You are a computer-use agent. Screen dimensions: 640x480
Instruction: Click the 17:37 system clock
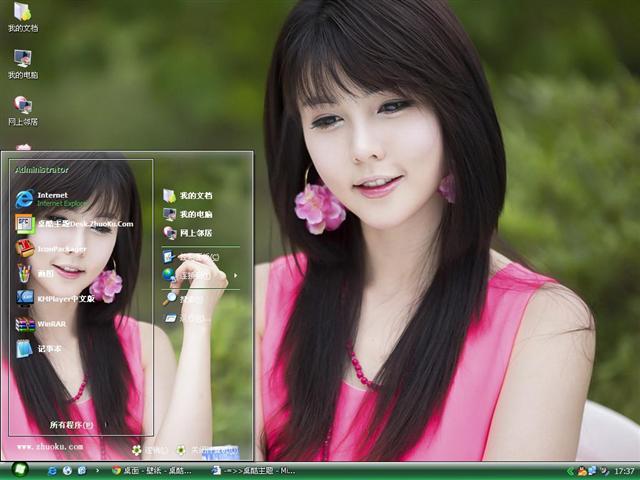click(624, 471)
